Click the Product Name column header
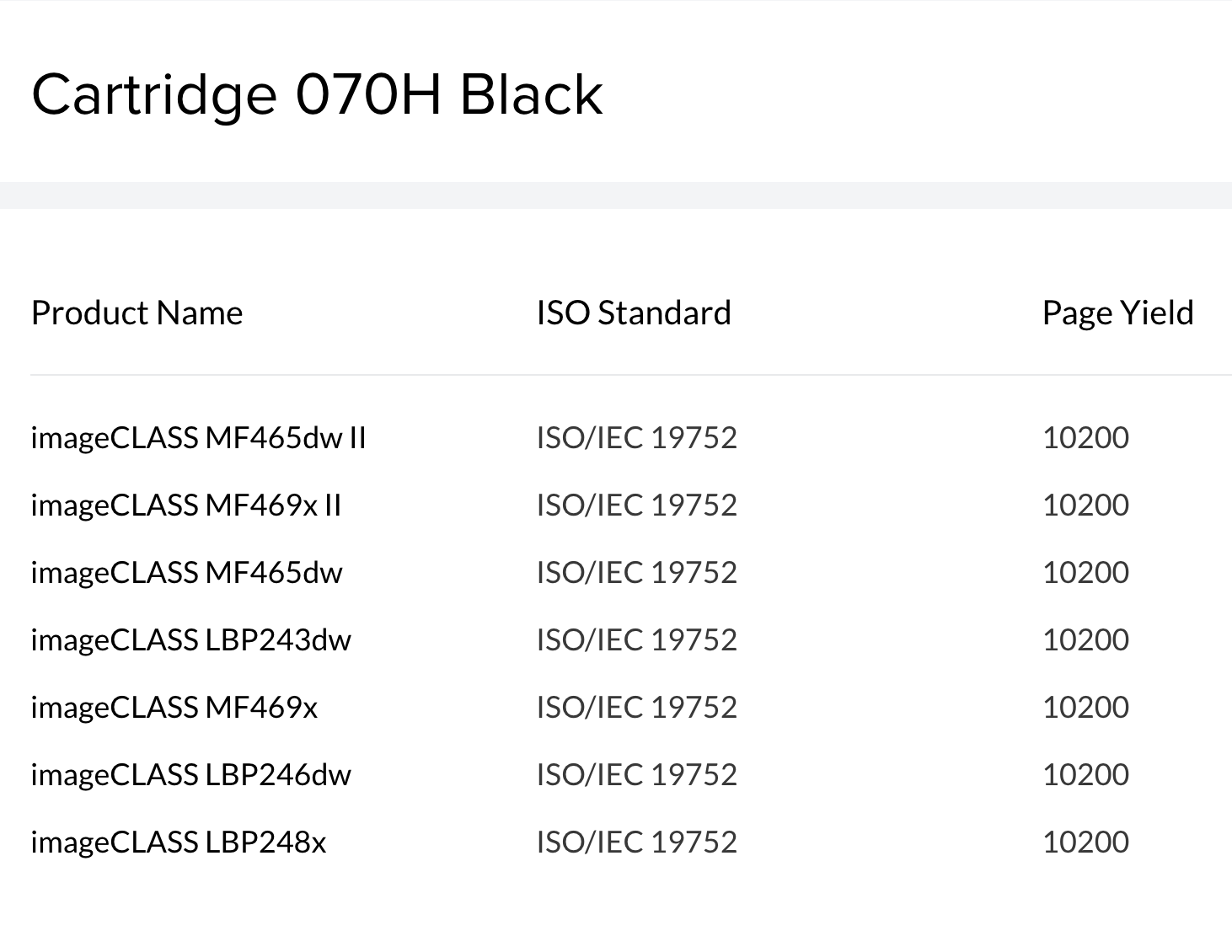This screenshot has height=952, width=1232. pyautogui.click(x=137, y=313)
